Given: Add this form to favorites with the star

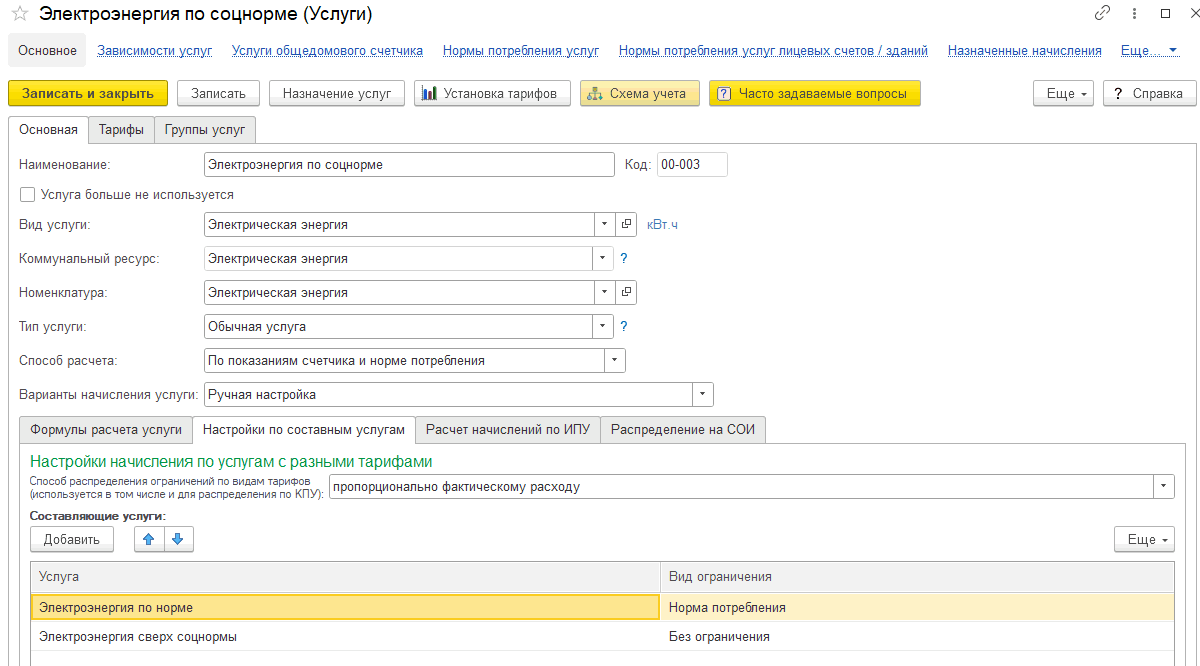Looking at the screenshot, I should pos(19,14).
